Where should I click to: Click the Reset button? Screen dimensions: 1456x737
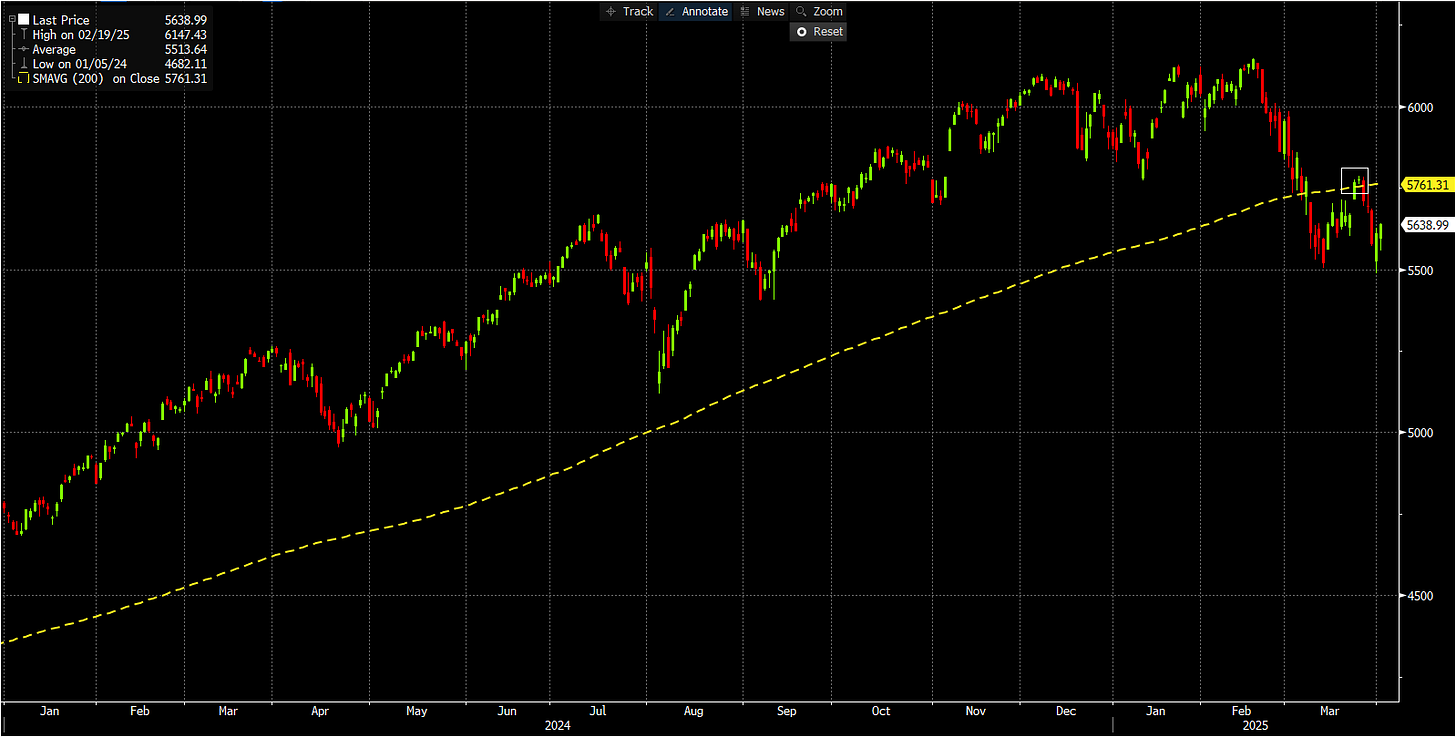tap(819, 32)
